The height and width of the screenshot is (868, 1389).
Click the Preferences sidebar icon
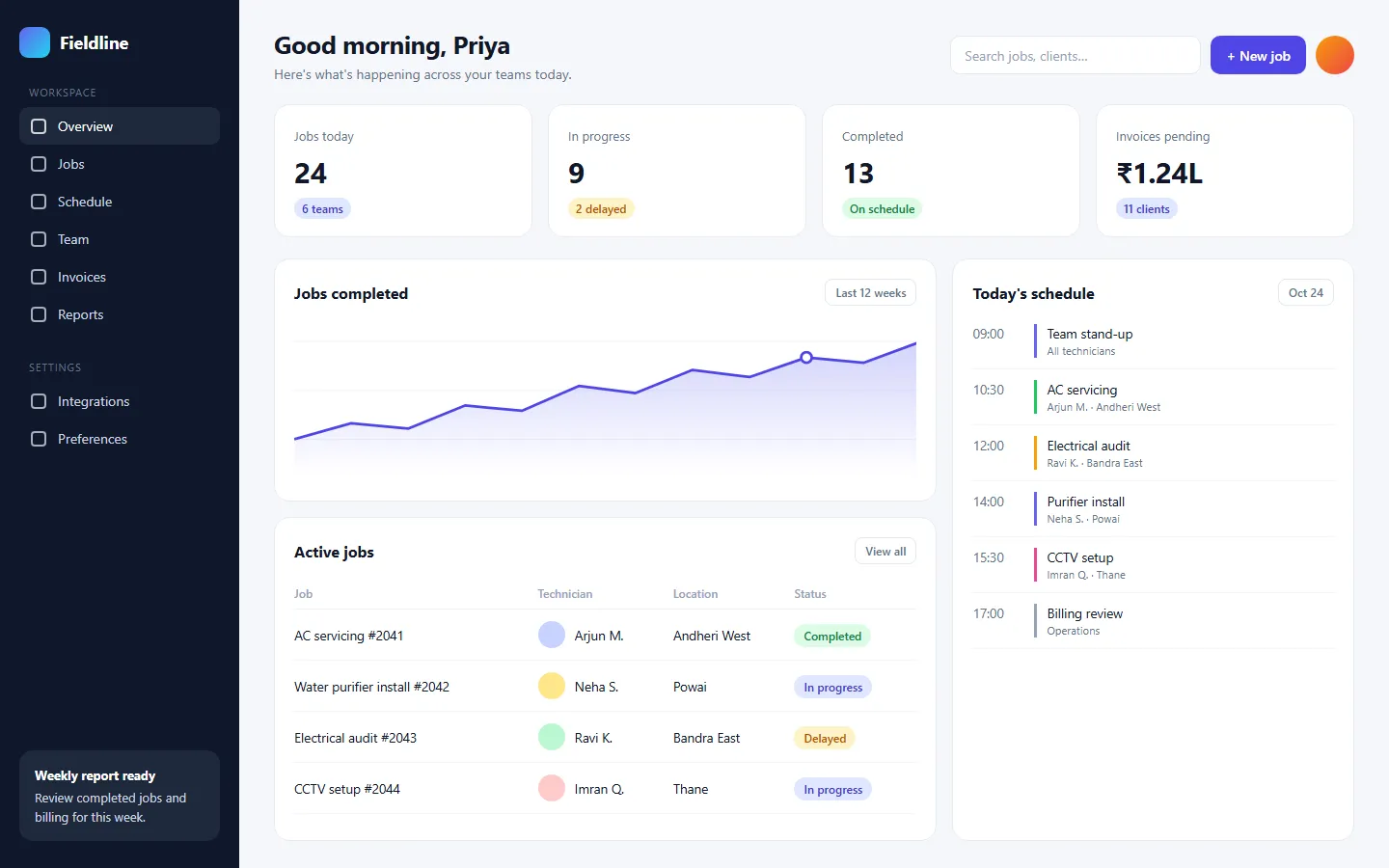pos(39,439)
